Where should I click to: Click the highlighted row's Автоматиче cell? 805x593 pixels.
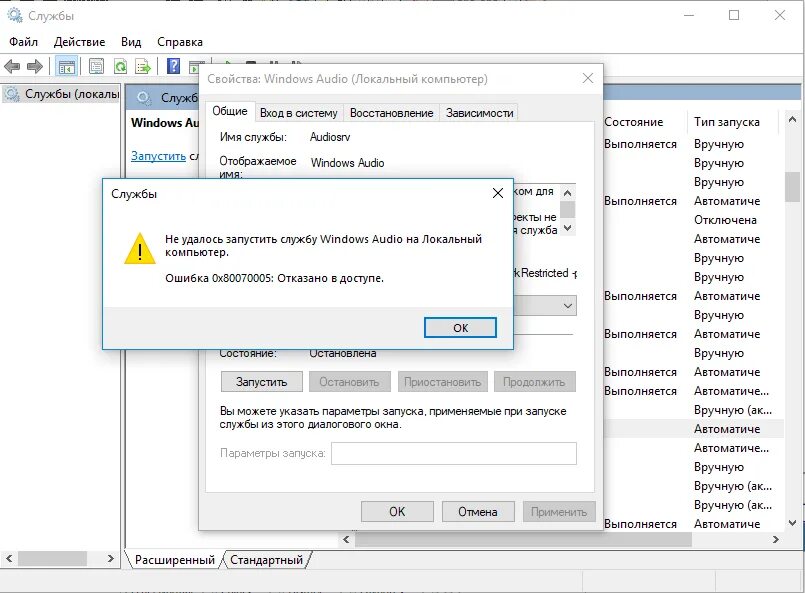tap(727, 429)
